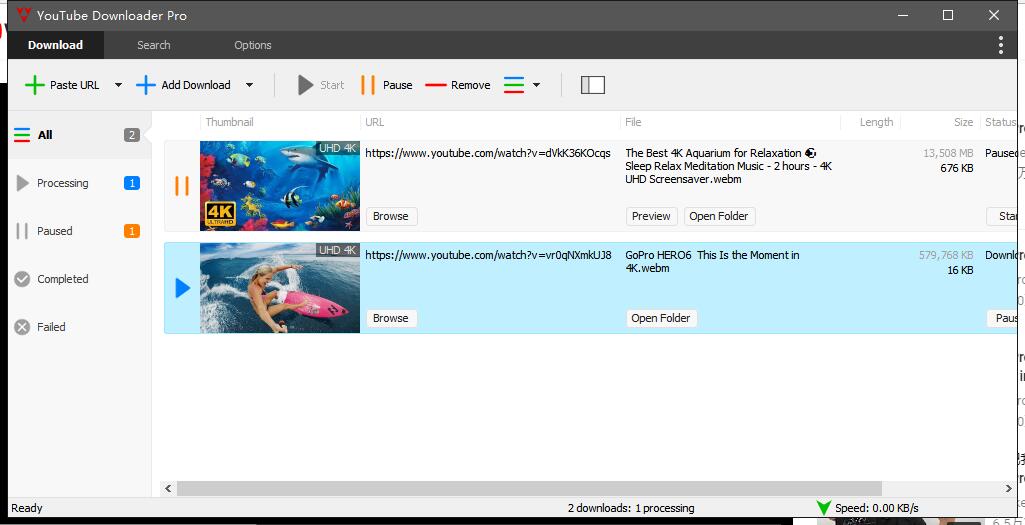Select the Processing category in sidebar
The height and width of the screenshot is (525, 1025).
click(x=77, y=183)
